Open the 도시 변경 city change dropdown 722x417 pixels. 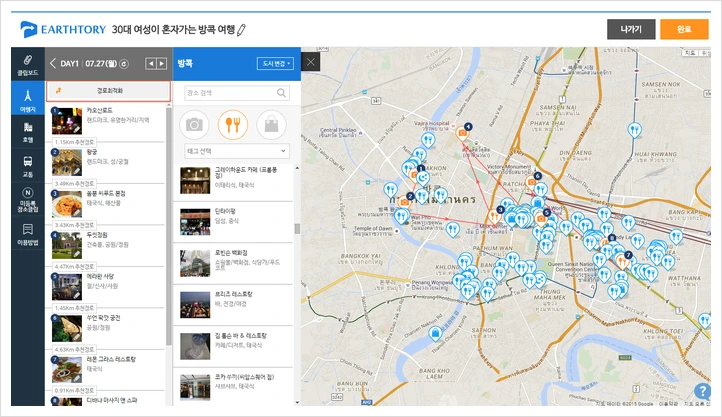click(275, 64)
